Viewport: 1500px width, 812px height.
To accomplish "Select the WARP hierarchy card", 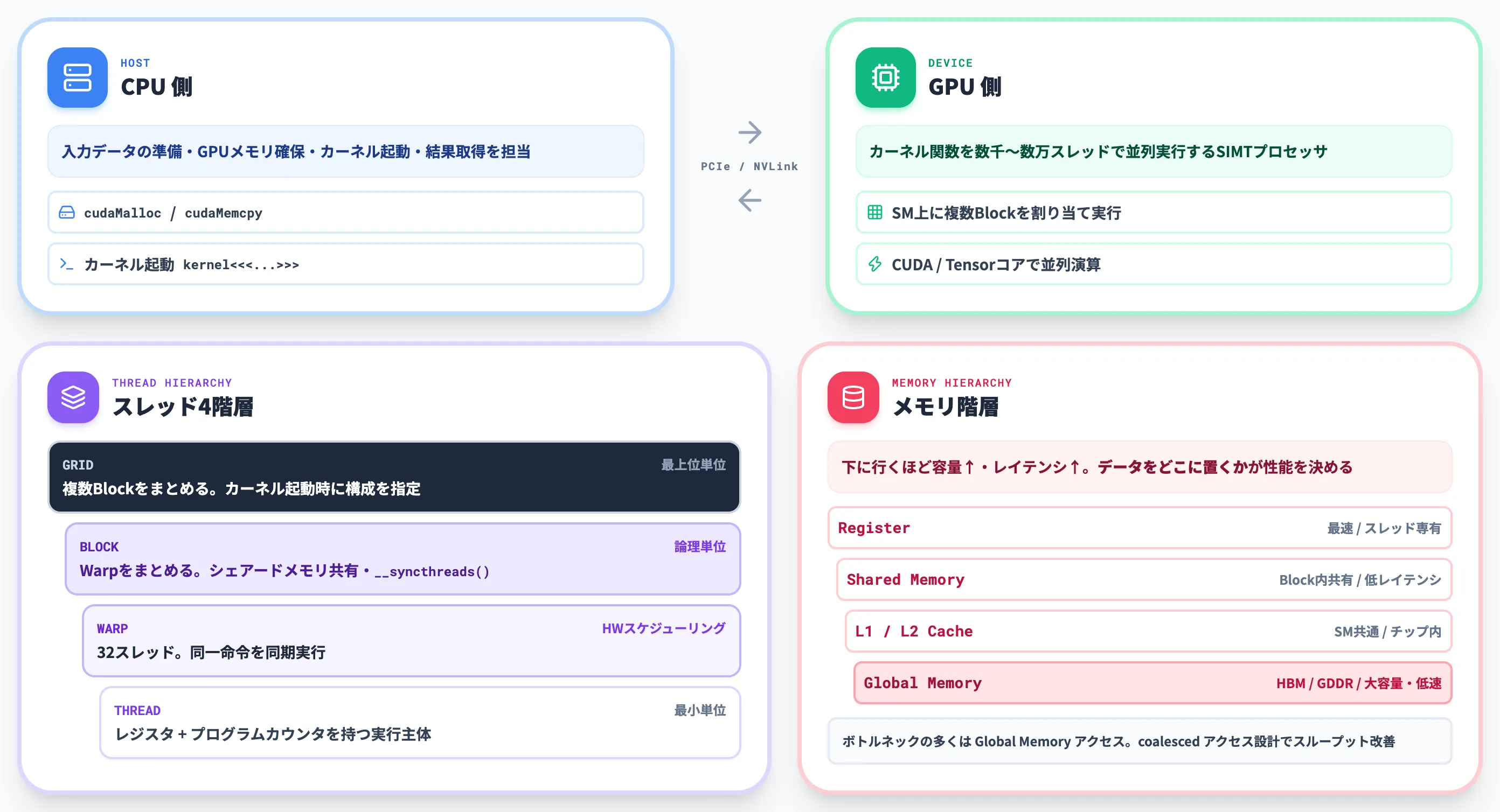I will click(x=411, y=640).
